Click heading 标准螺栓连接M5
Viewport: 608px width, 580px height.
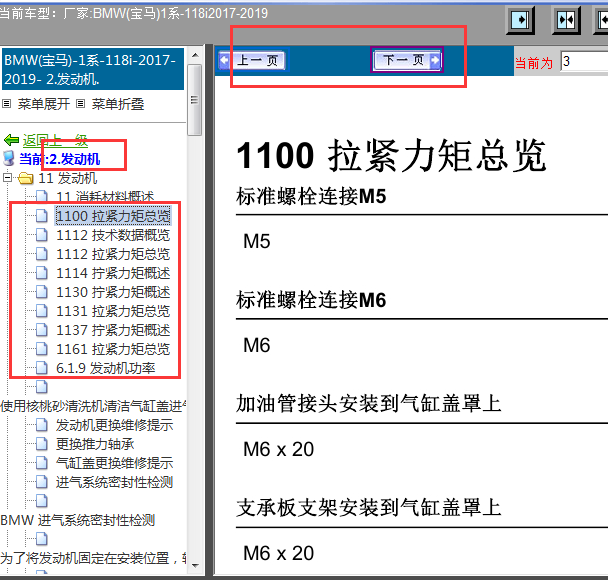(x=311, y=196)
